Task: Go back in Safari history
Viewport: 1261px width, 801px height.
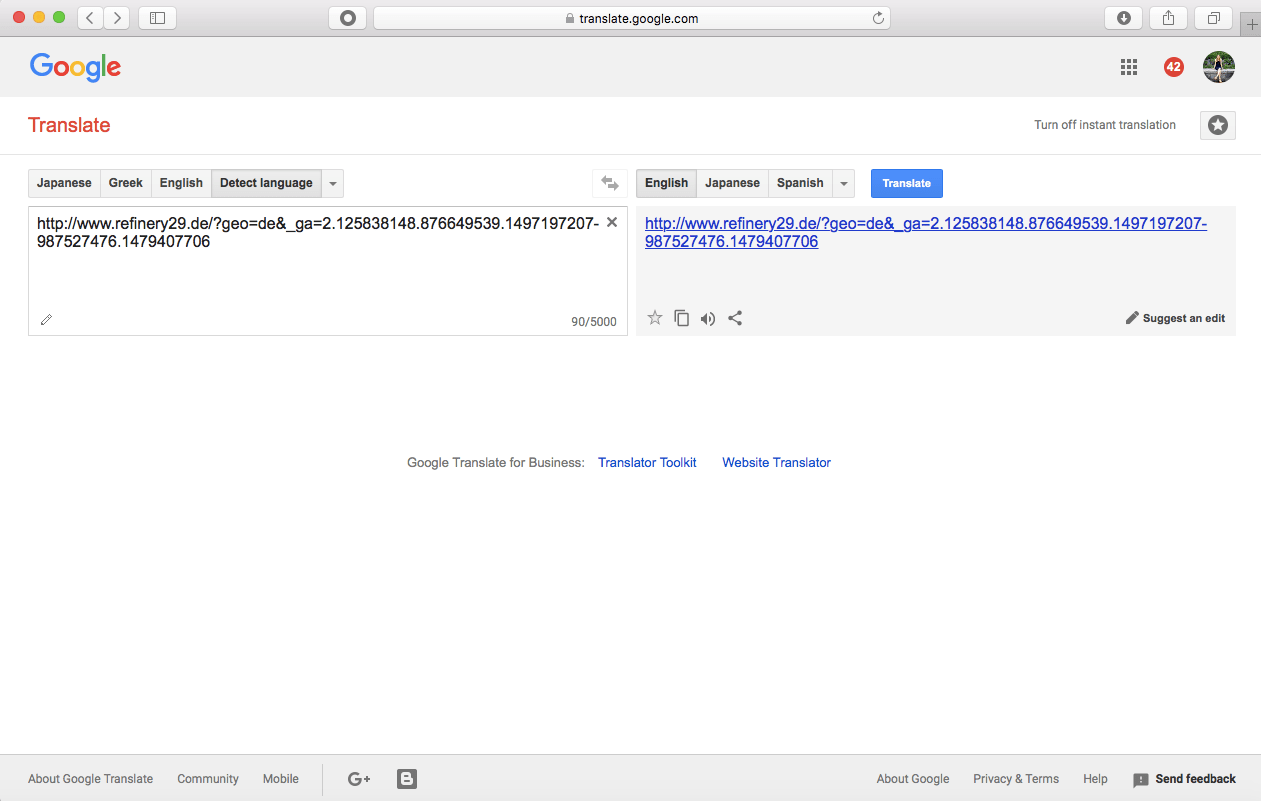Action: [89, 18]
